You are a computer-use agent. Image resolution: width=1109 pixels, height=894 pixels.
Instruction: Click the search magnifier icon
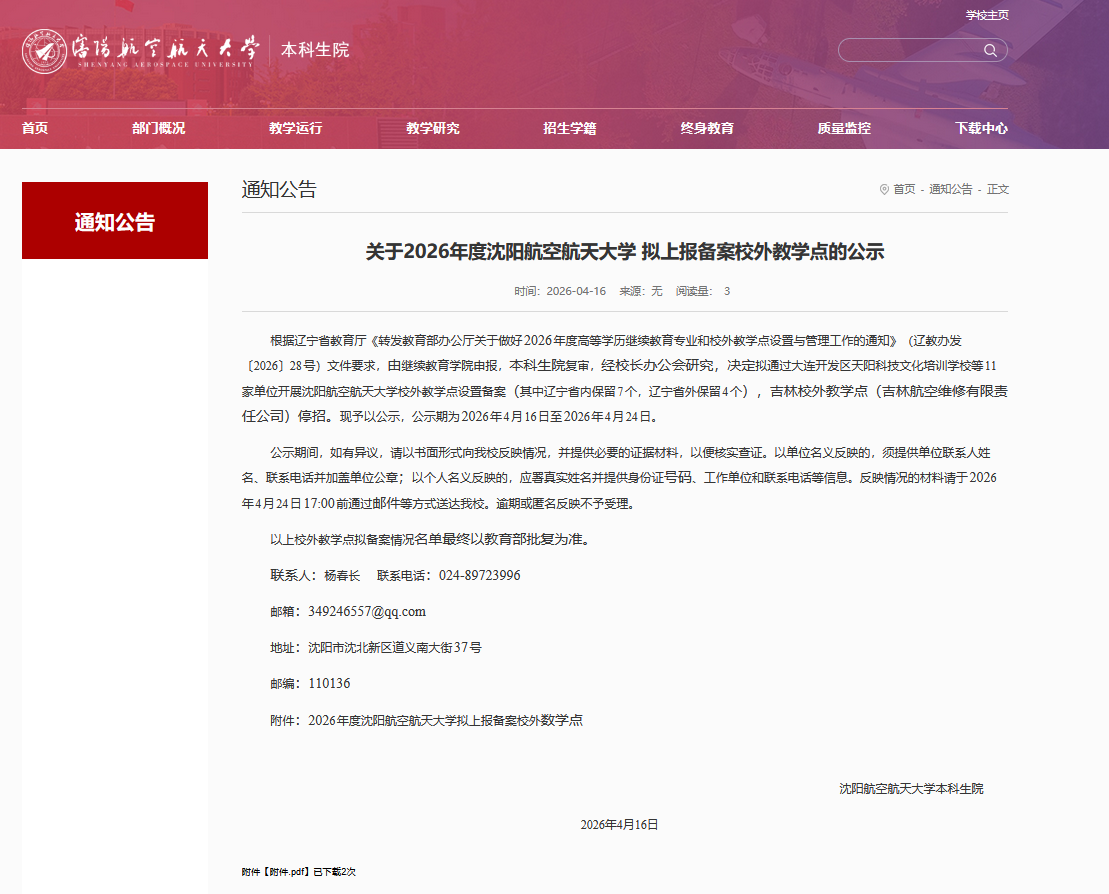tap(990, 50)
